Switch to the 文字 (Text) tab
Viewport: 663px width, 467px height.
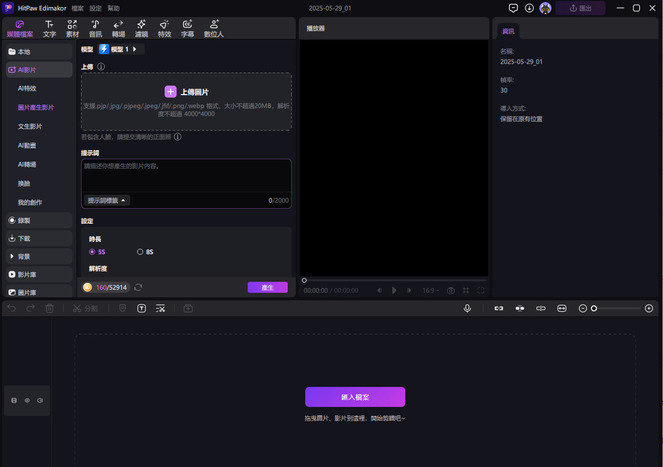[x=49, y=29]
